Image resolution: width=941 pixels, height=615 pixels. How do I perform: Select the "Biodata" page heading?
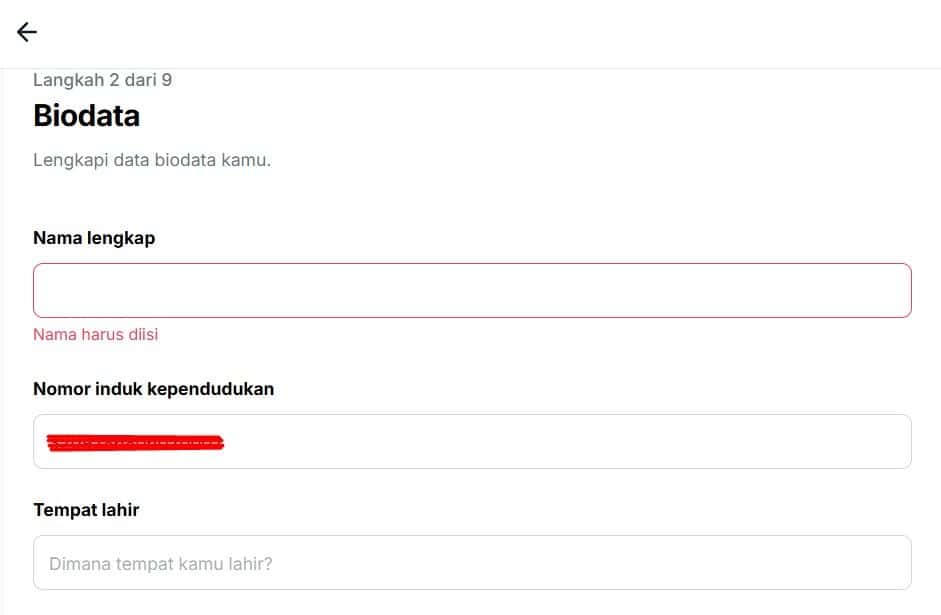tap(86, 116)
